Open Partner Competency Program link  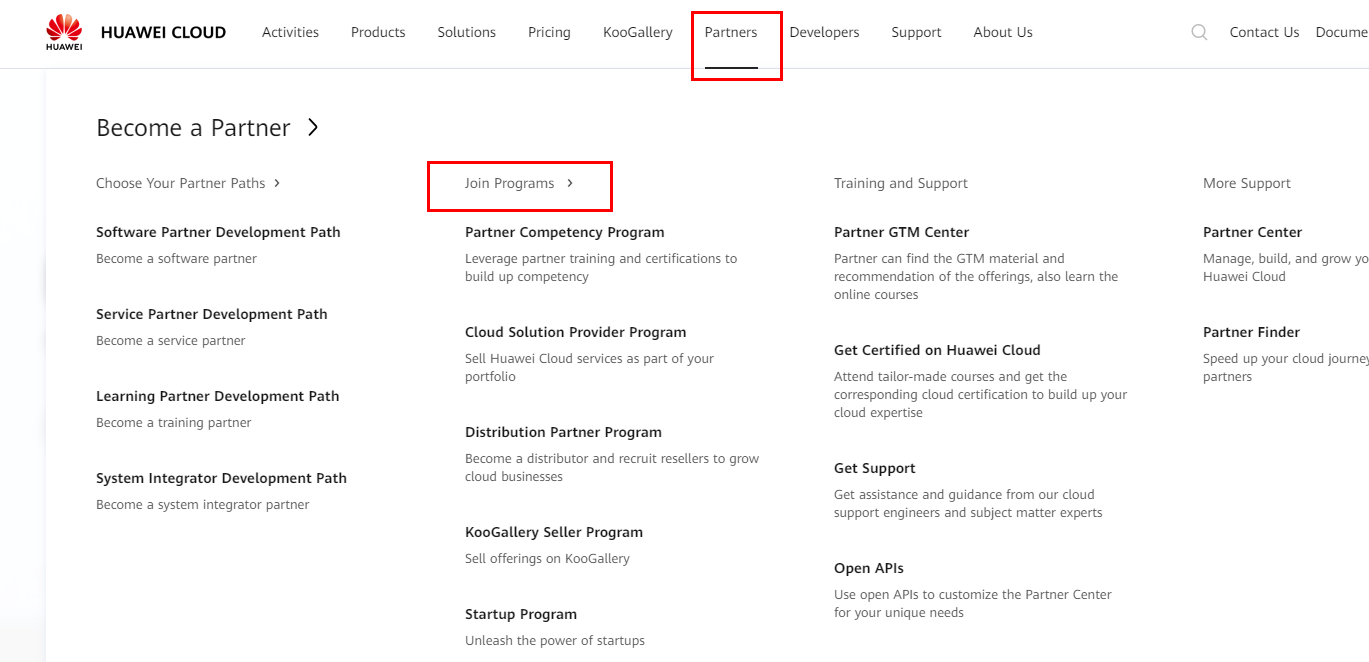point(564,232)
